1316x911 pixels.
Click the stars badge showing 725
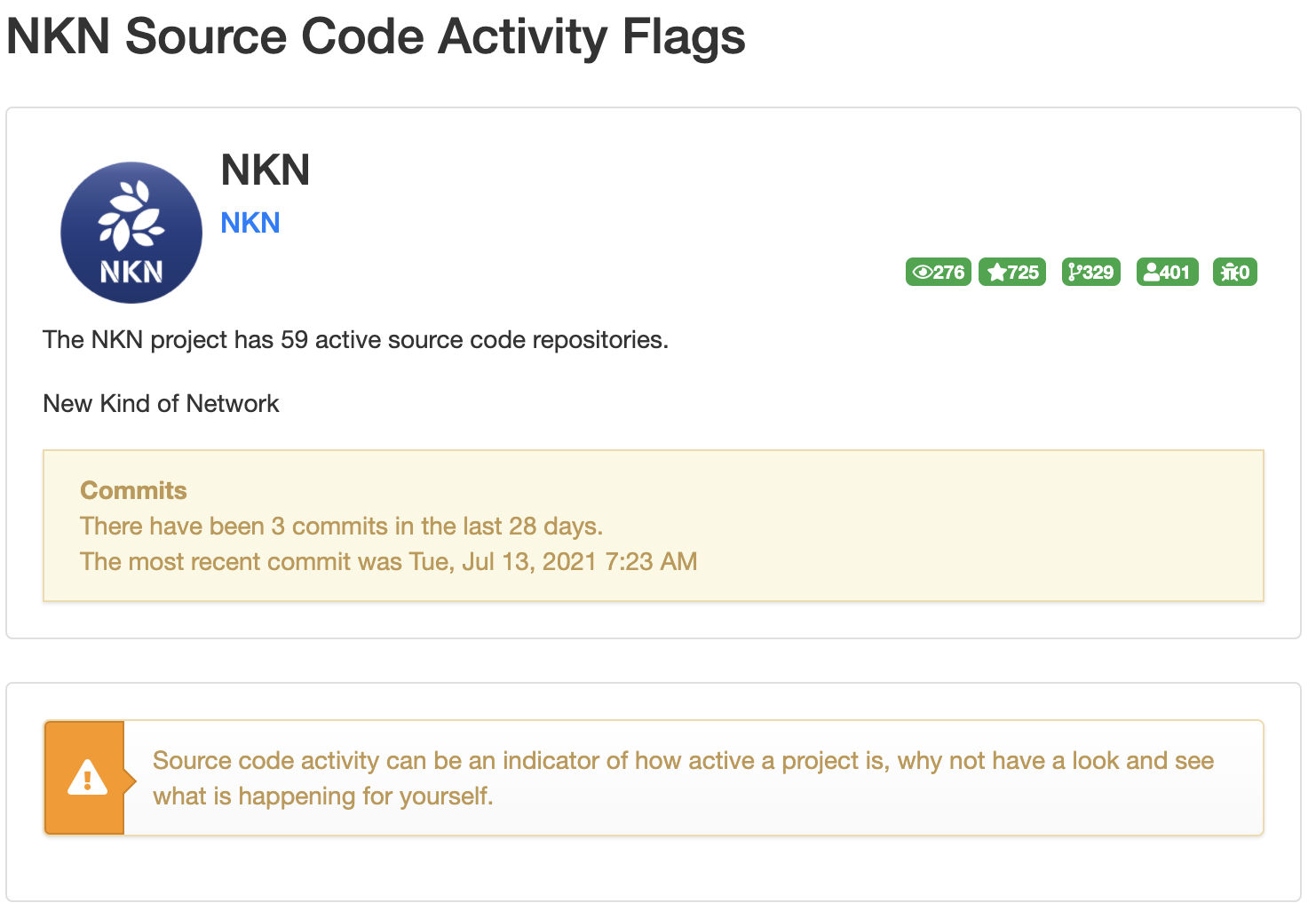[x=1012, y=272]
